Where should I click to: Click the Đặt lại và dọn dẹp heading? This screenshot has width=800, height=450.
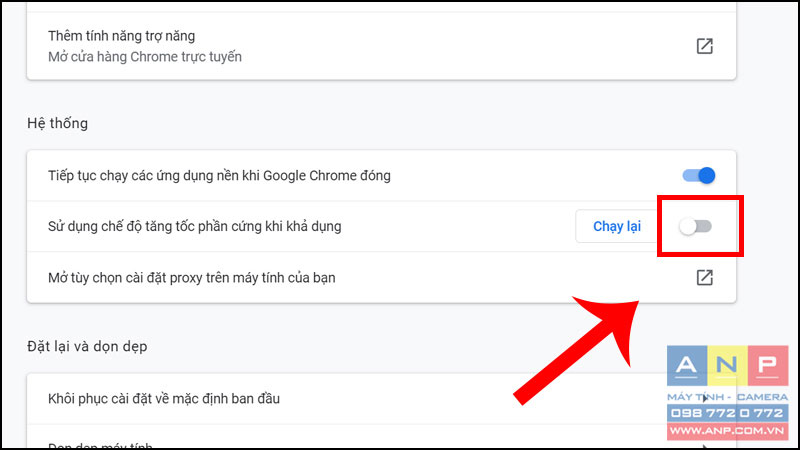87,346
